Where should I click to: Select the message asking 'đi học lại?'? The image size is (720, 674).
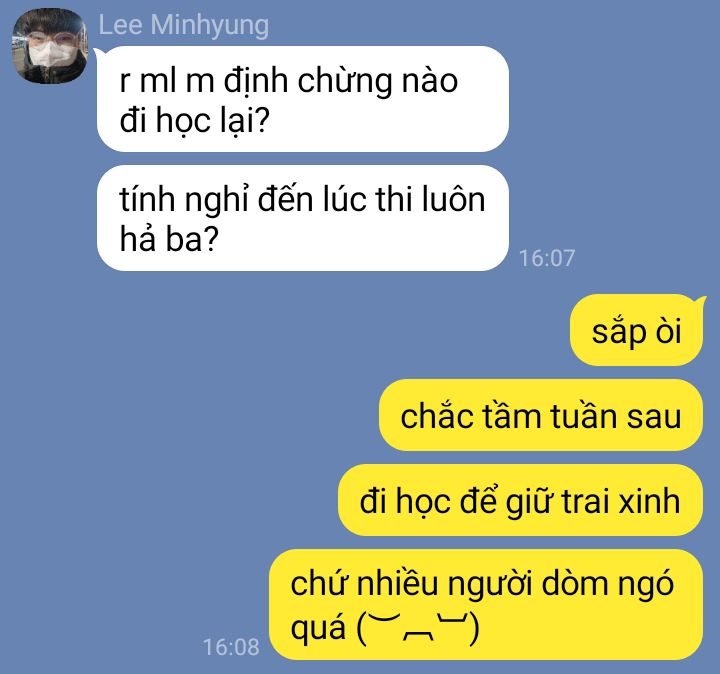pyautogui.click(x=303, y=99)
